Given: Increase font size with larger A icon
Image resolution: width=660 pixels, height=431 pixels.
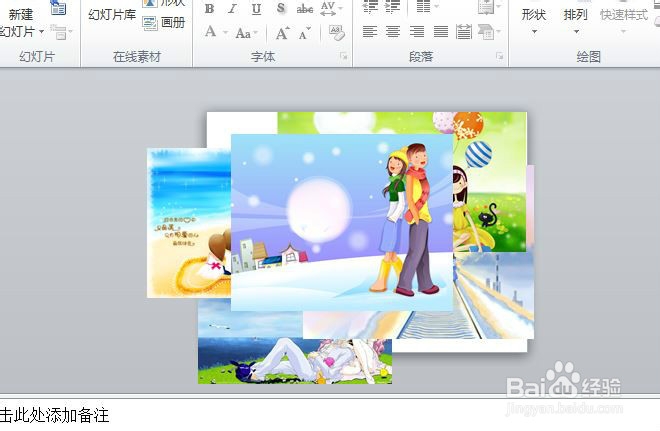Looking at the screenshot, I should [282, 32].
